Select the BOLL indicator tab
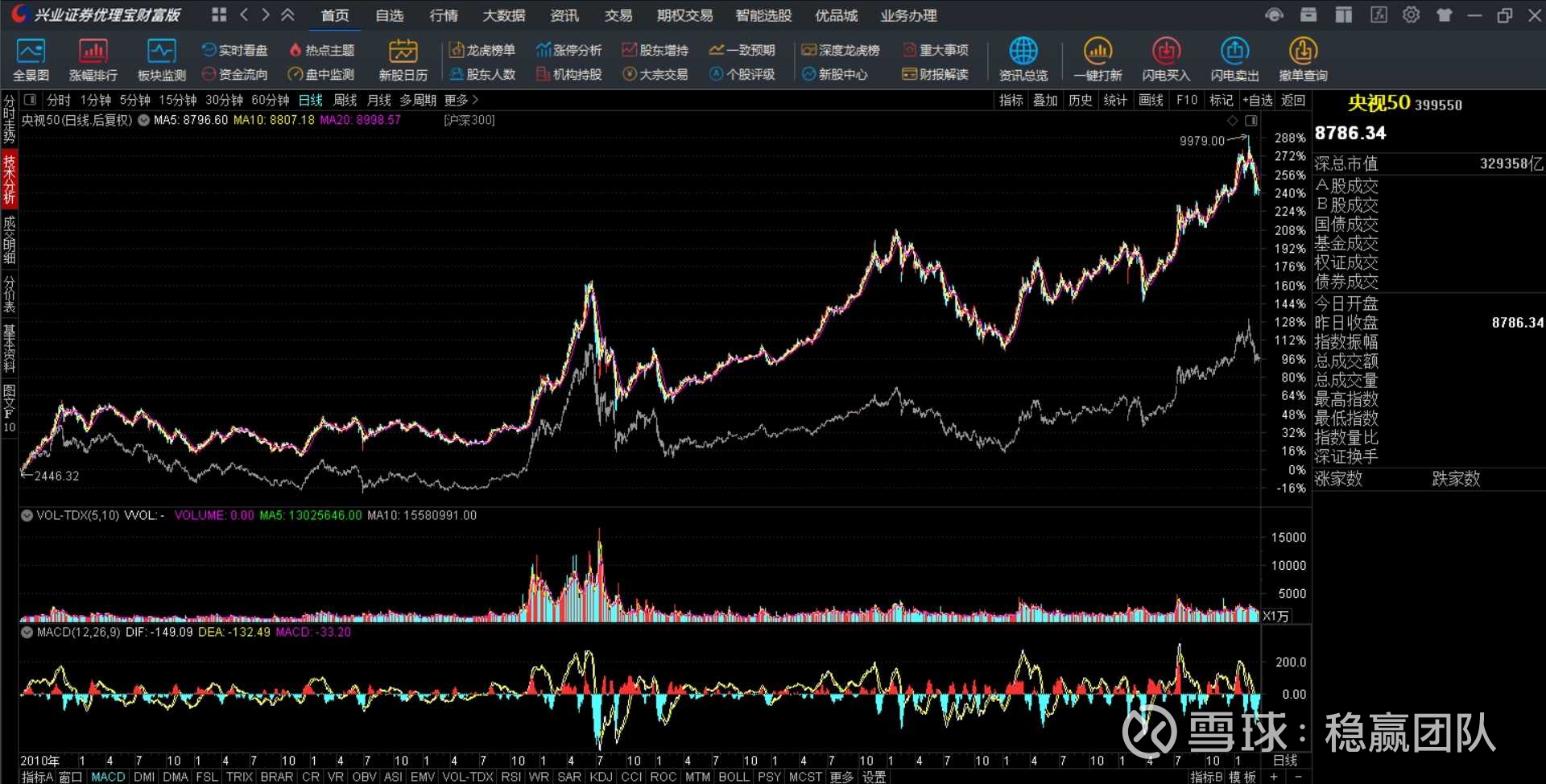 734,777
